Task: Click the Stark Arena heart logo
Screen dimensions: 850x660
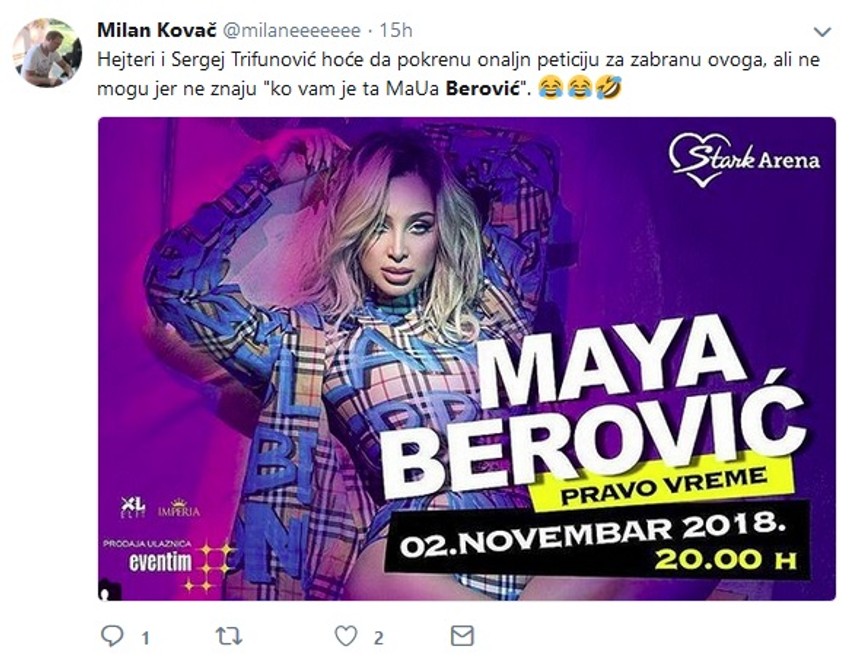Action: coord(699,158)
